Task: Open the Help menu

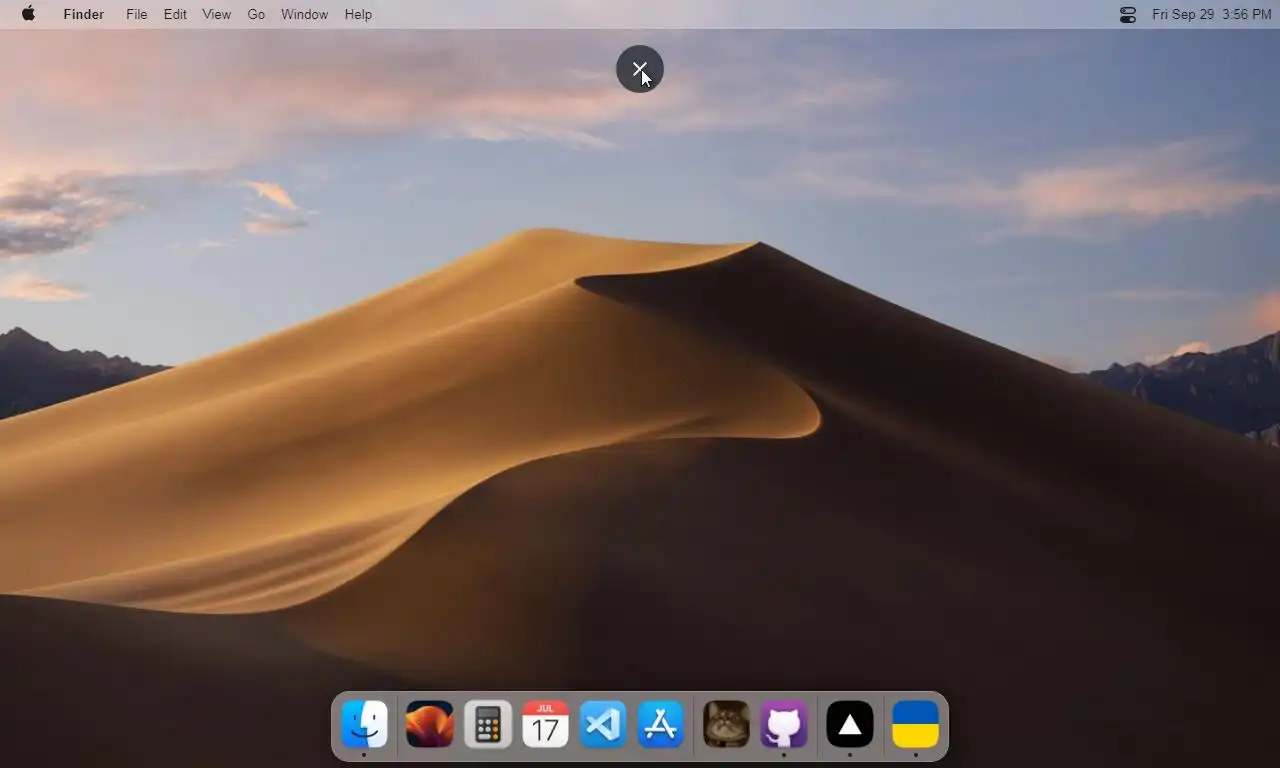Action: pos(358,14)
